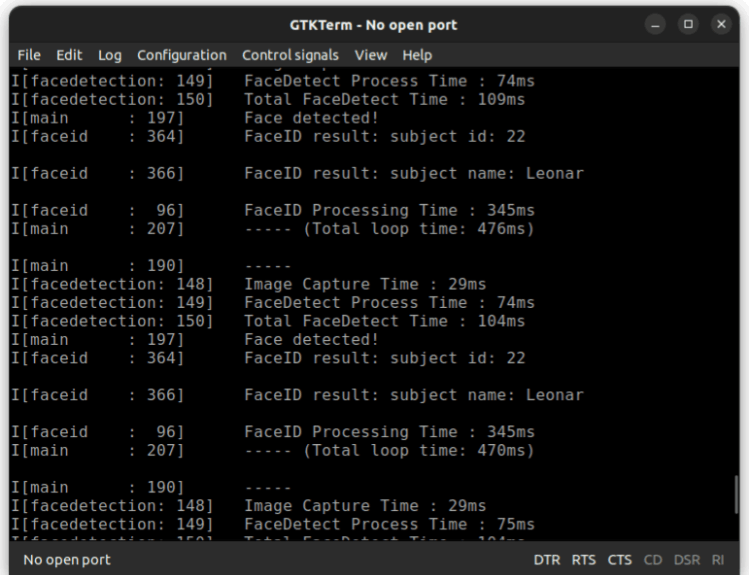Minimize the GTKTerm window
The image size is (750, 576).
[655, 24]
